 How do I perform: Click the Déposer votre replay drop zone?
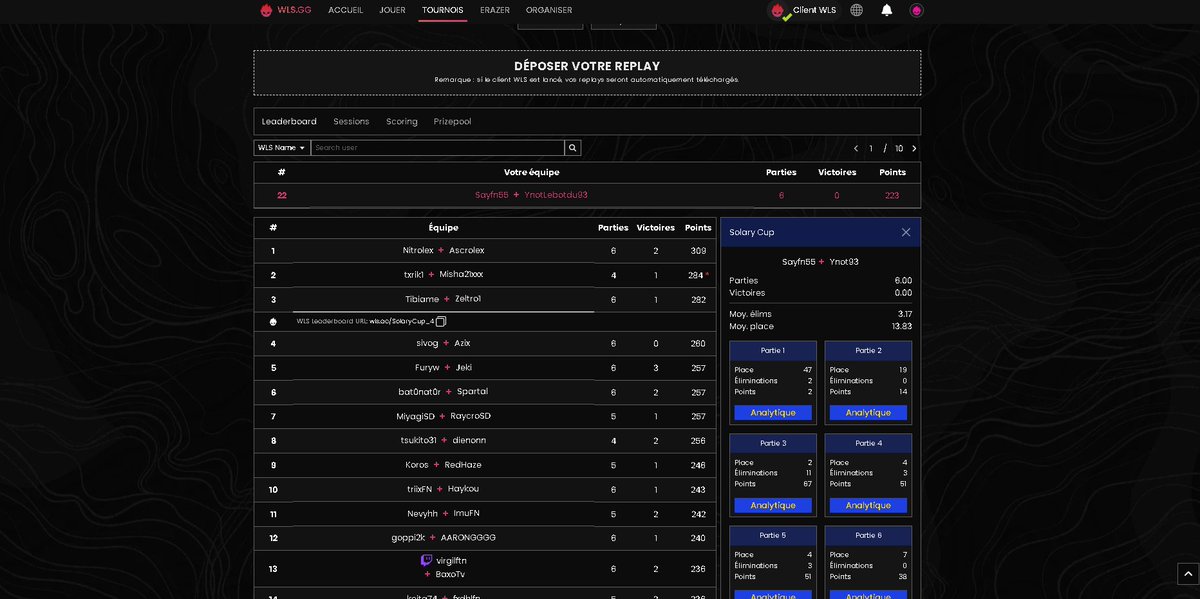587,73
